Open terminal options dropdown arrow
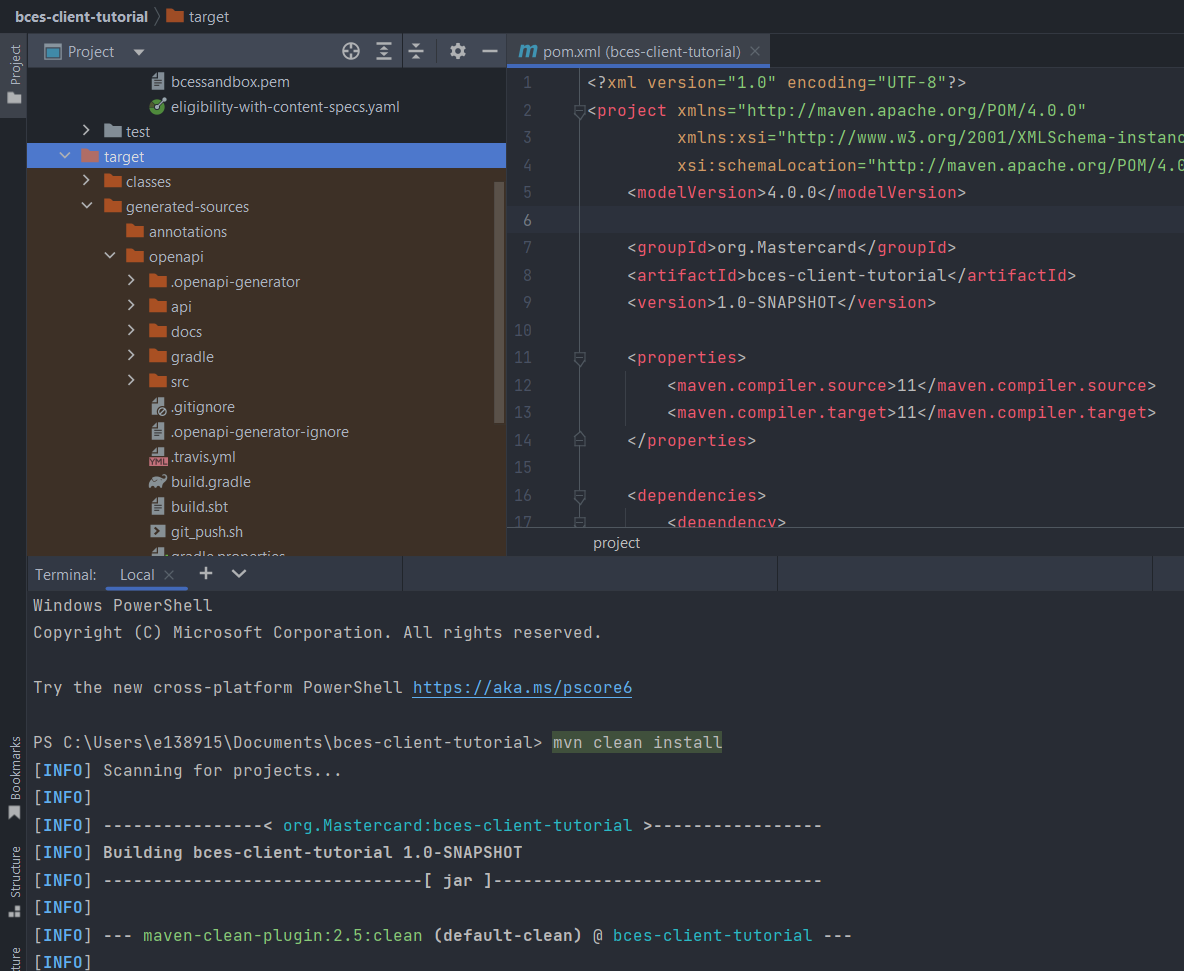This screenshot has height=971, width=1184. coord(239,573)
